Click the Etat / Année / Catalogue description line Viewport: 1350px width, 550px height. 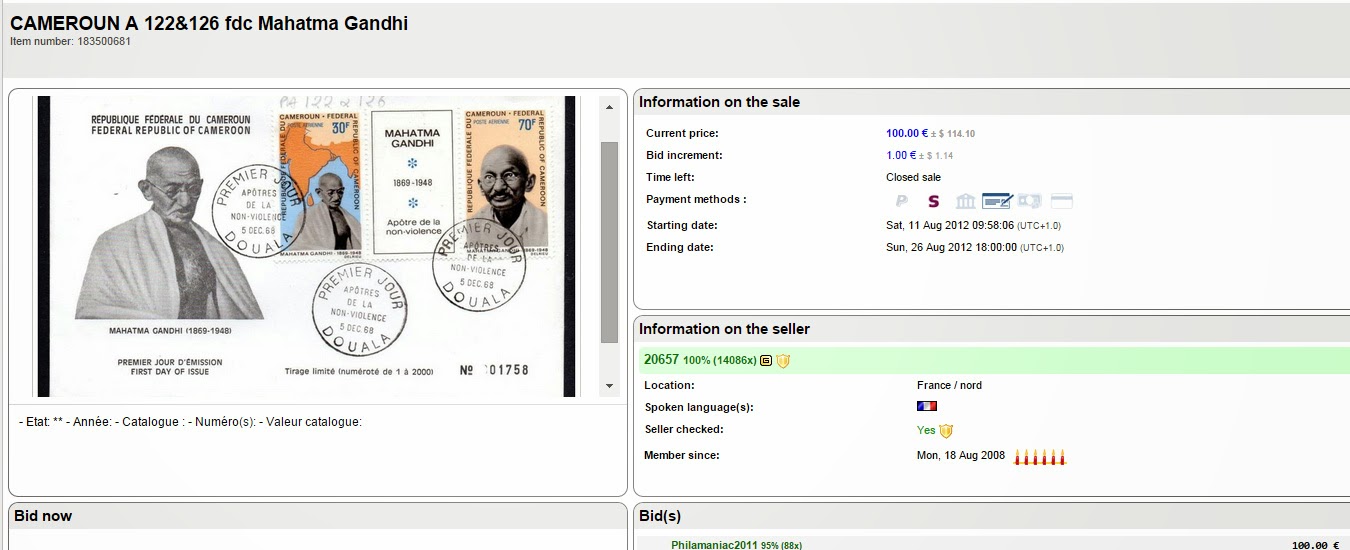(x=190, y=422)
